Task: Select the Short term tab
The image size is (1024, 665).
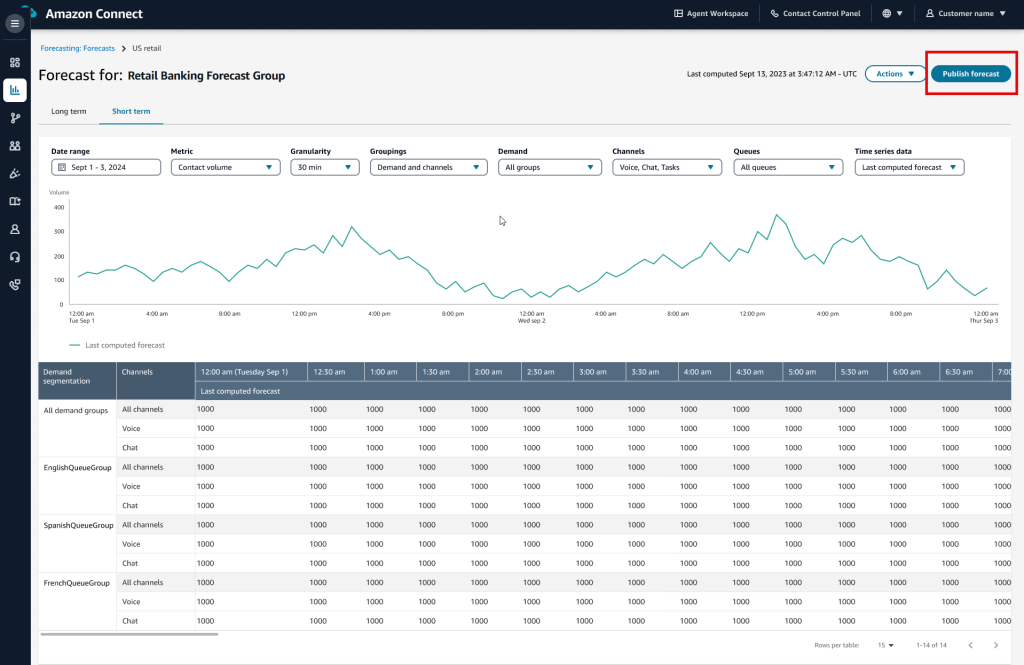Action: pyautogui.click(x=131, y=111)
